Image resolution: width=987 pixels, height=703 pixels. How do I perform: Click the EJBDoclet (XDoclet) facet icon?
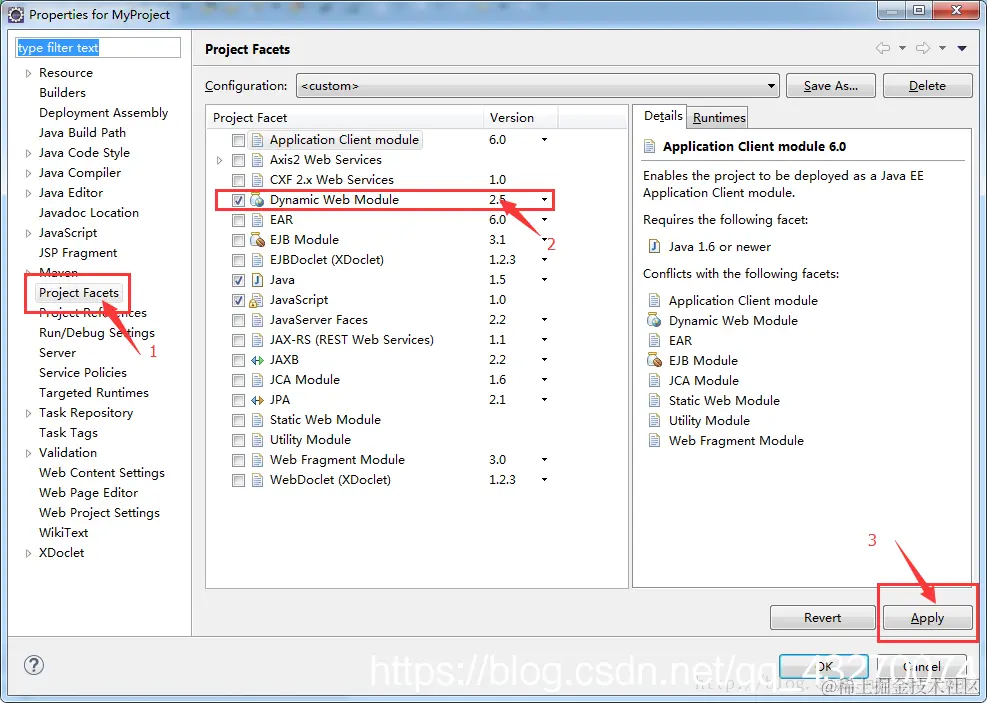pyautogui.click(x=257, y=260)
